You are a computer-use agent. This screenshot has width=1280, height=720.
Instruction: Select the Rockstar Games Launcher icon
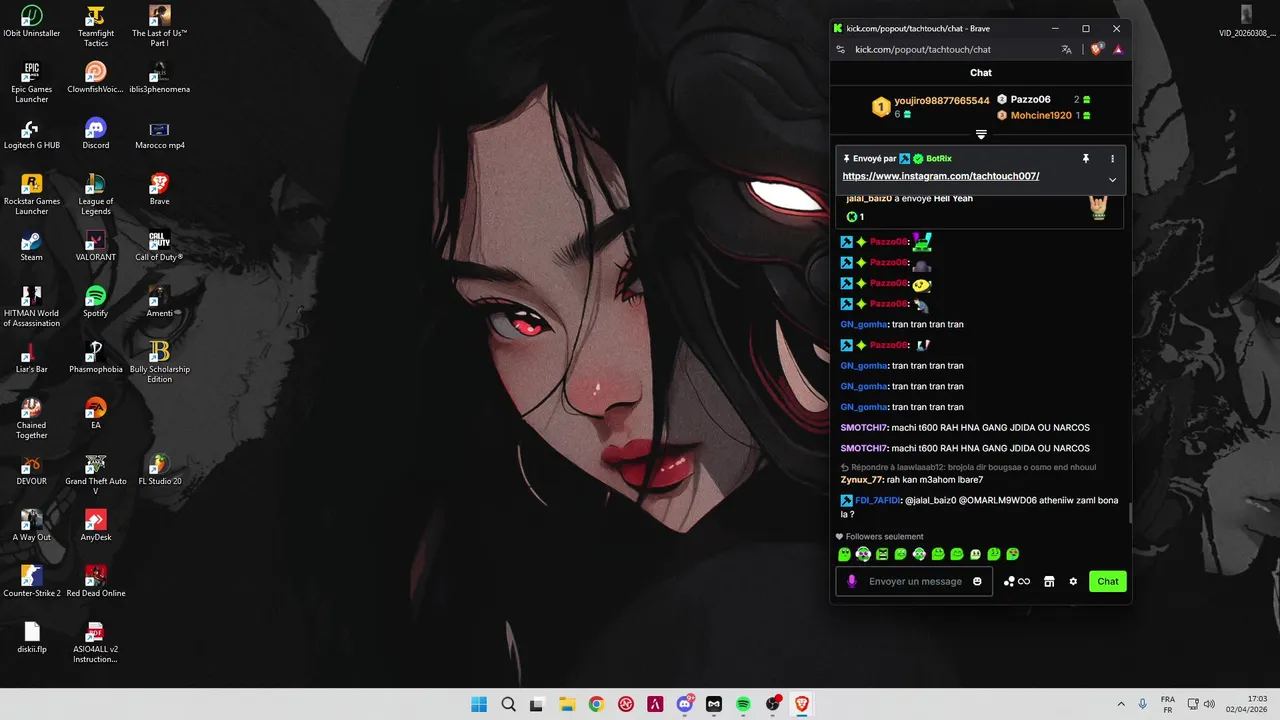pos(31,195)
